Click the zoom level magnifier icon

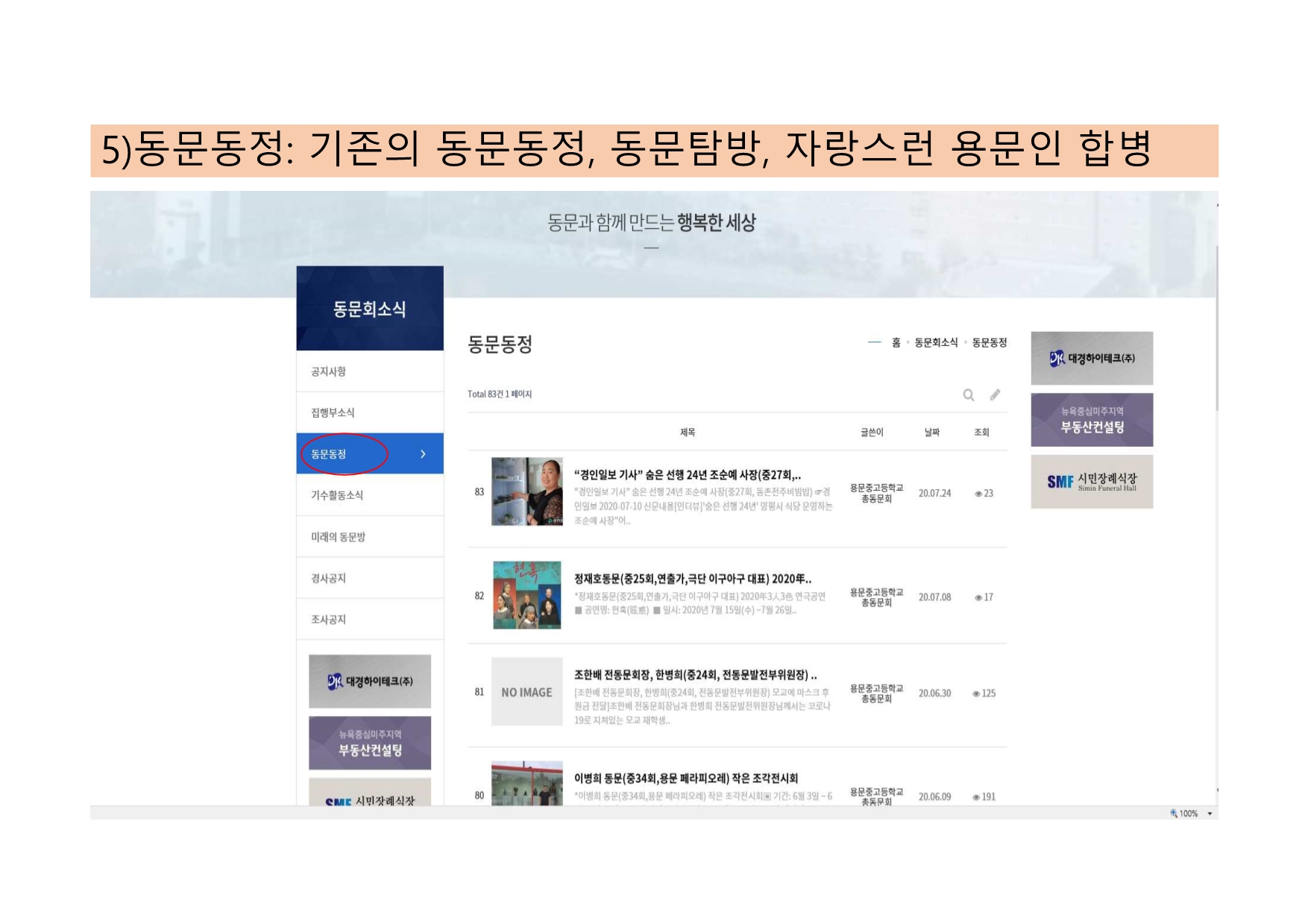pyautogui.click(x=1174, y=814)
